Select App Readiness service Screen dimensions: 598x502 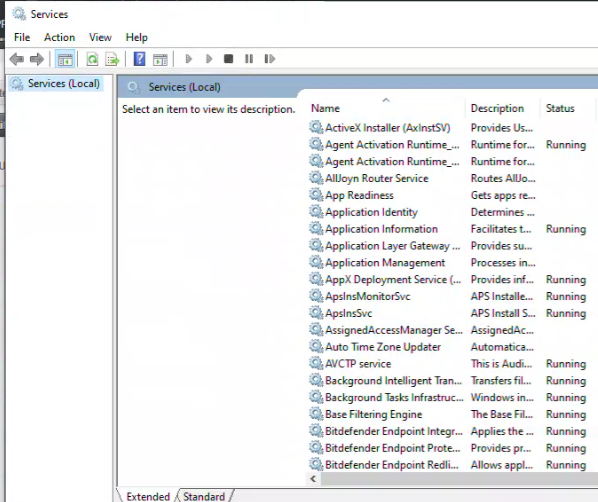click(359, 195)
